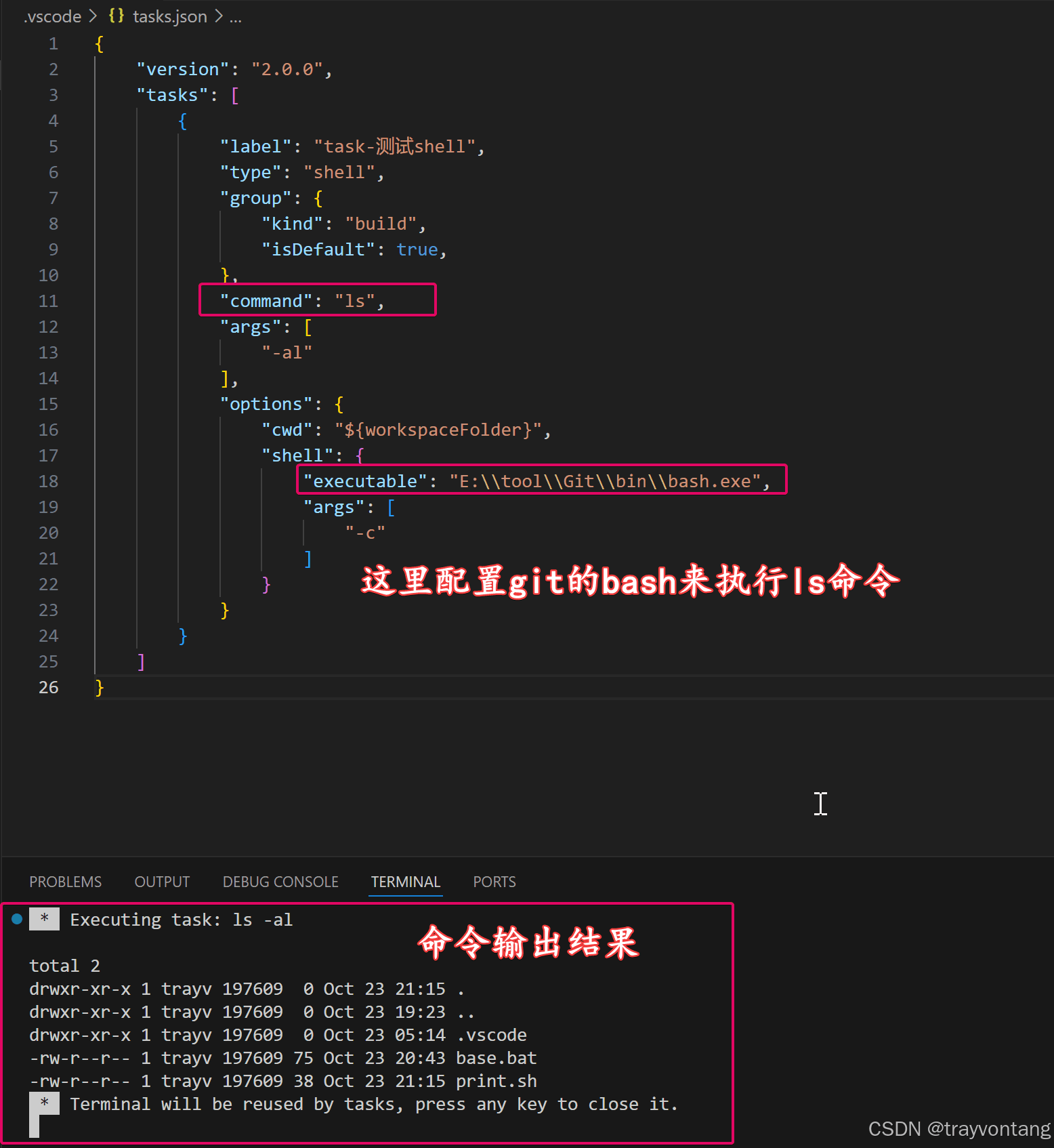Click the opening brace on line 1
The height and width of the screenshot is (1148, 1054).
100,44
